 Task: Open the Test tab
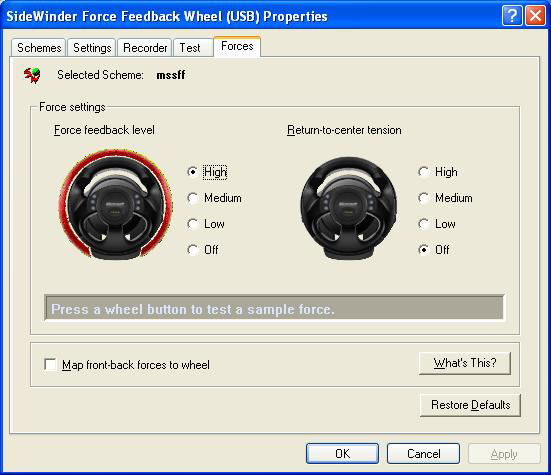click(x=190, y=48)
